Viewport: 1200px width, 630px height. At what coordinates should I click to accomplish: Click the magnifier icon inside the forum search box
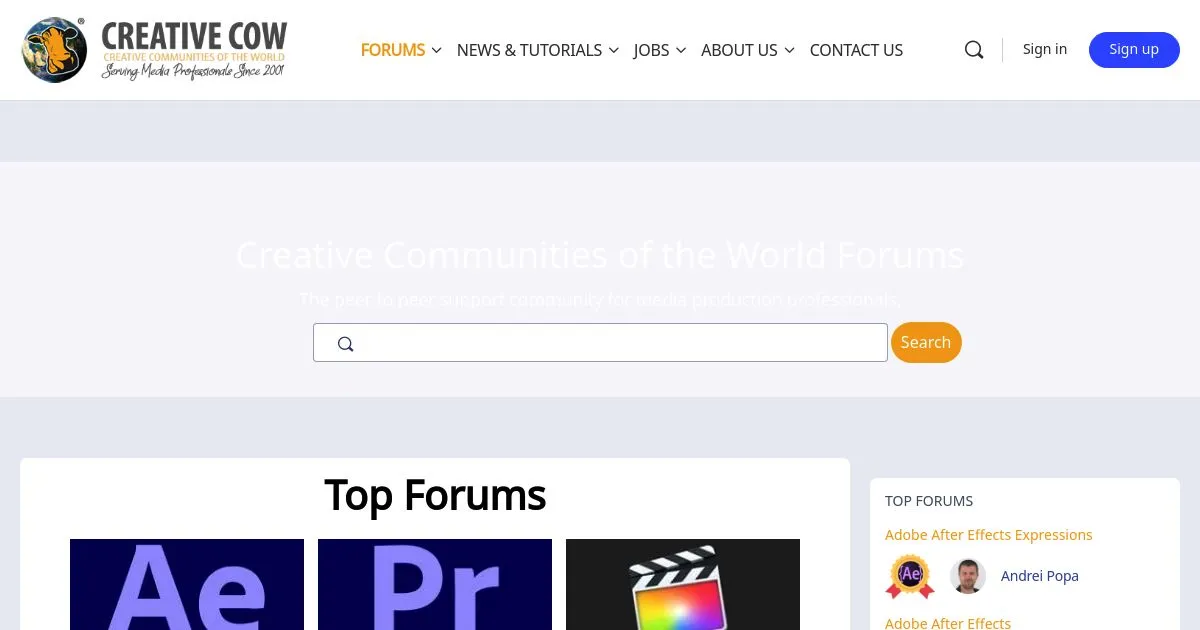tap(346, 344)
